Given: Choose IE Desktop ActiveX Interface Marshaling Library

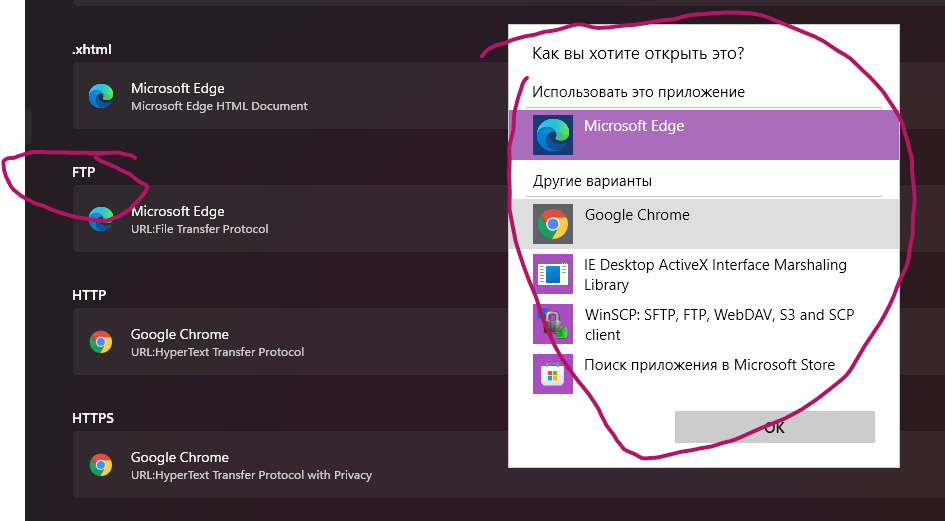Looking at the screenshot, I should click(704, 274).
